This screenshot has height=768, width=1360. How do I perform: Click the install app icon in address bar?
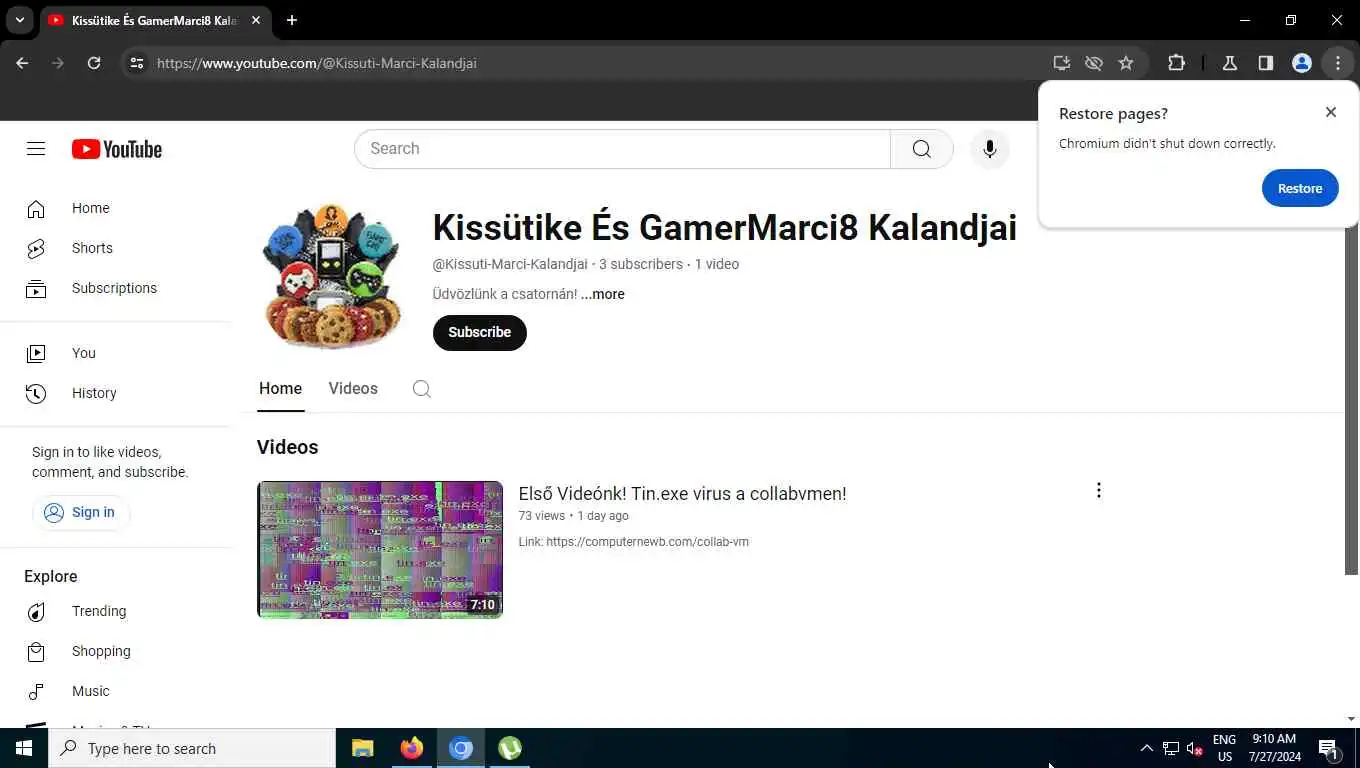tap(1062, 63)
